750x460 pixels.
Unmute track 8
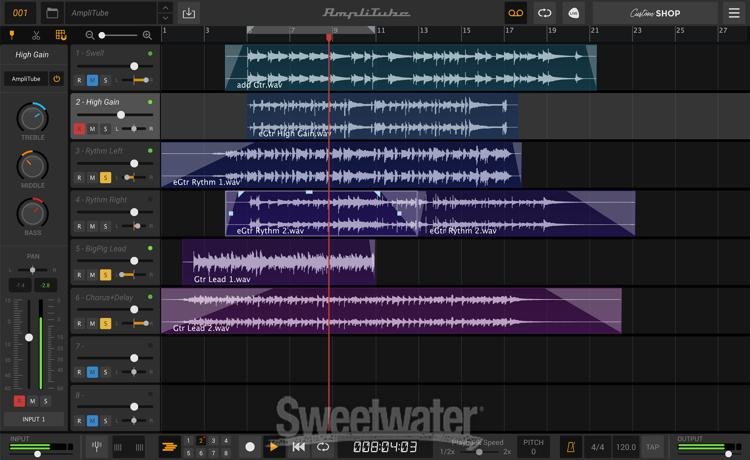pyautogui.click(x=92, y=420)
